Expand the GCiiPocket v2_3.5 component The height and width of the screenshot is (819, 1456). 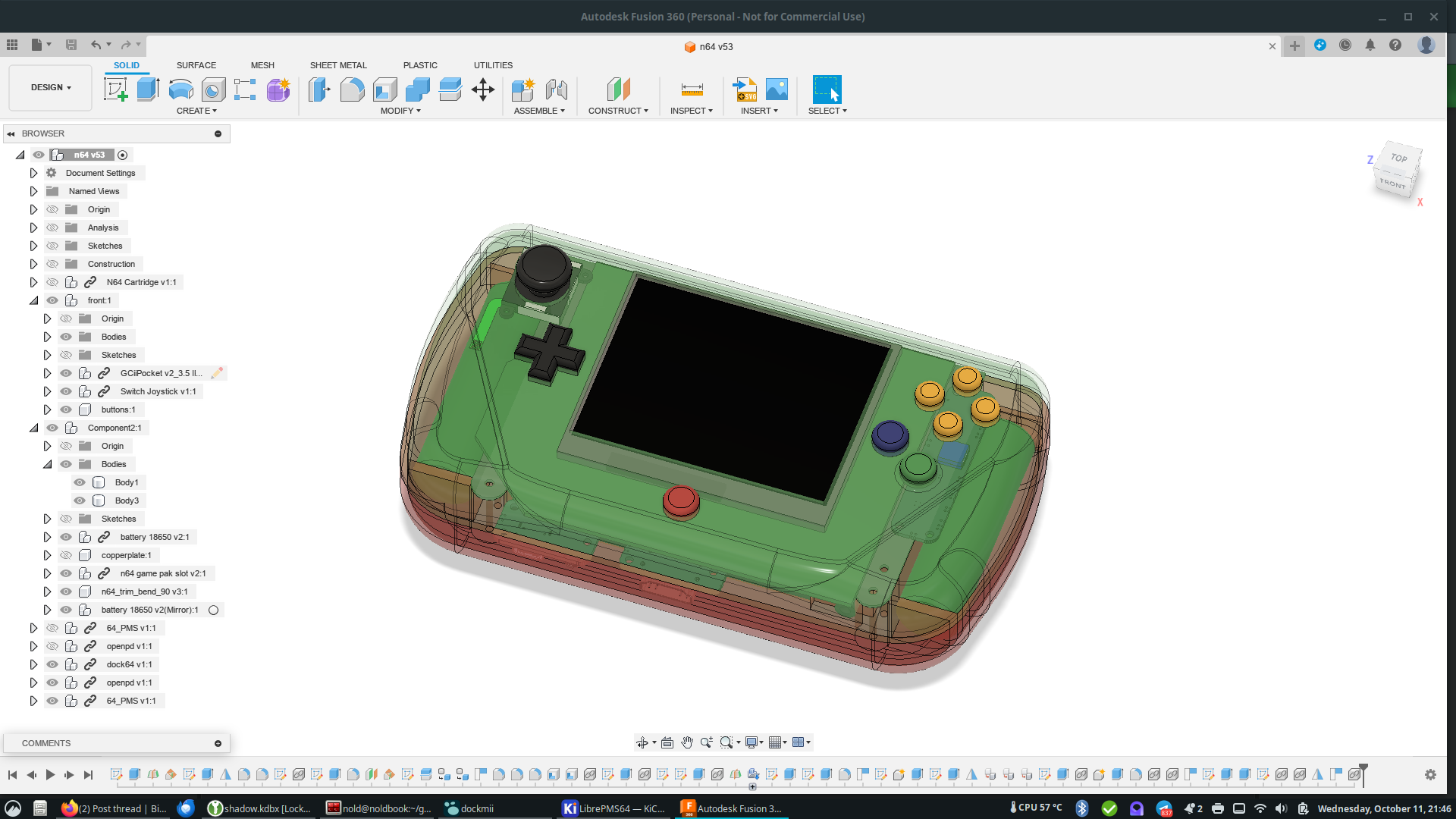tap(47, 373)
